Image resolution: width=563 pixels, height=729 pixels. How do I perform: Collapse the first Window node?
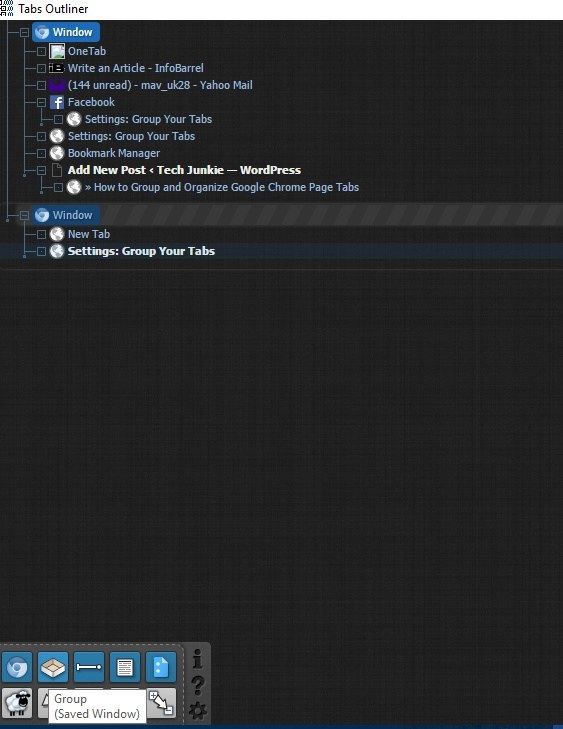tap(24, 32)
